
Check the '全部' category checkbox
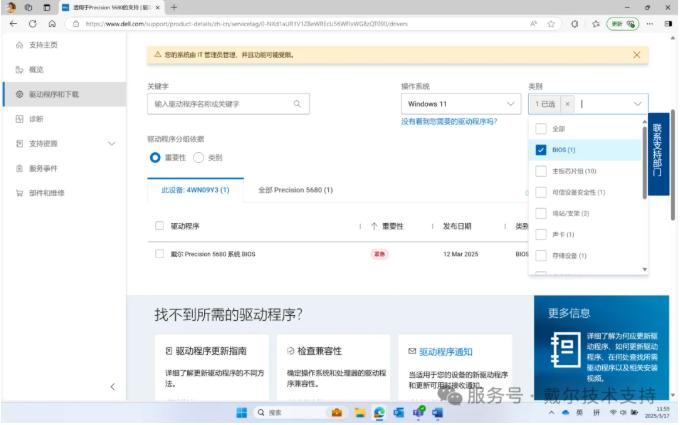click(x=541, y=129)
